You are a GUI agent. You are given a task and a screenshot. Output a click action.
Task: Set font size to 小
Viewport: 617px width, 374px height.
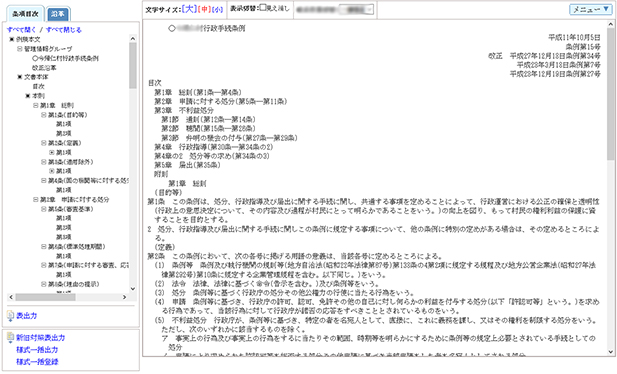[218, 10]
